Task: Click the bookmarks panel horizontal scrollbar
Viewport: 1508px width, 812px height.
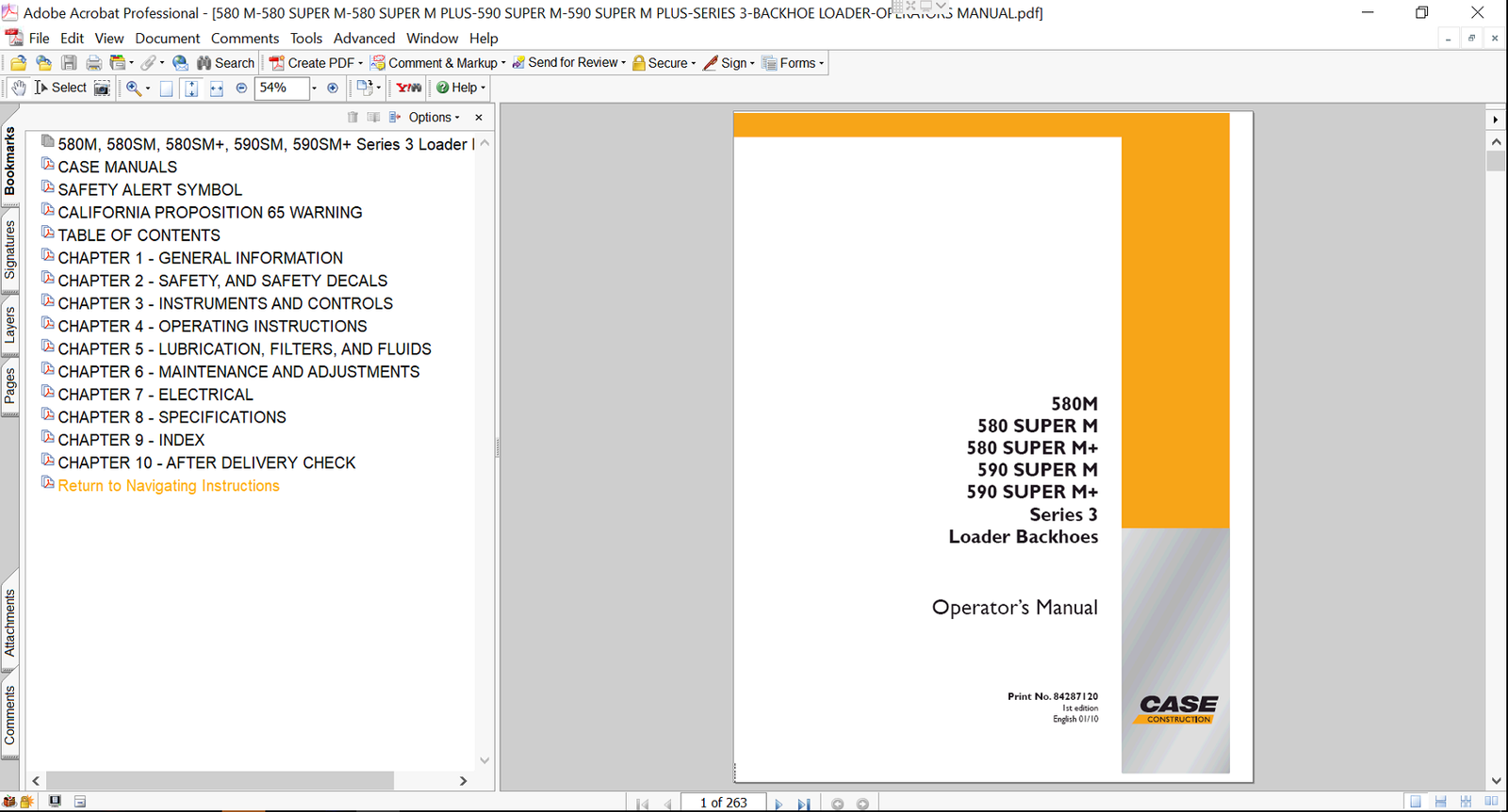Action: click(220, 780)
